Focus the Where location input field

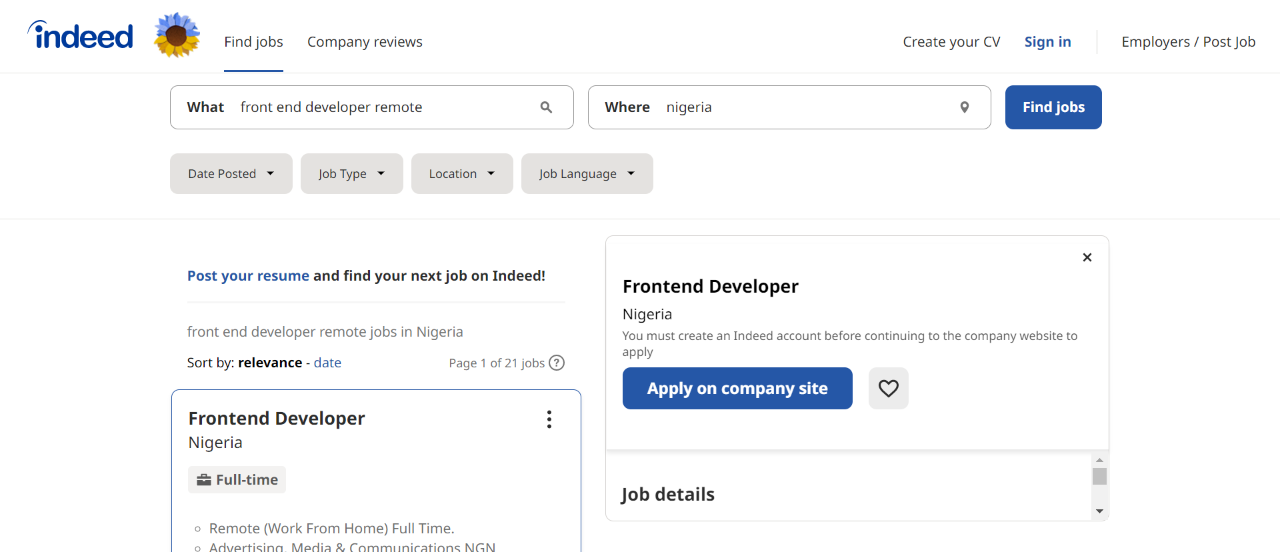(x=789, y=107)
